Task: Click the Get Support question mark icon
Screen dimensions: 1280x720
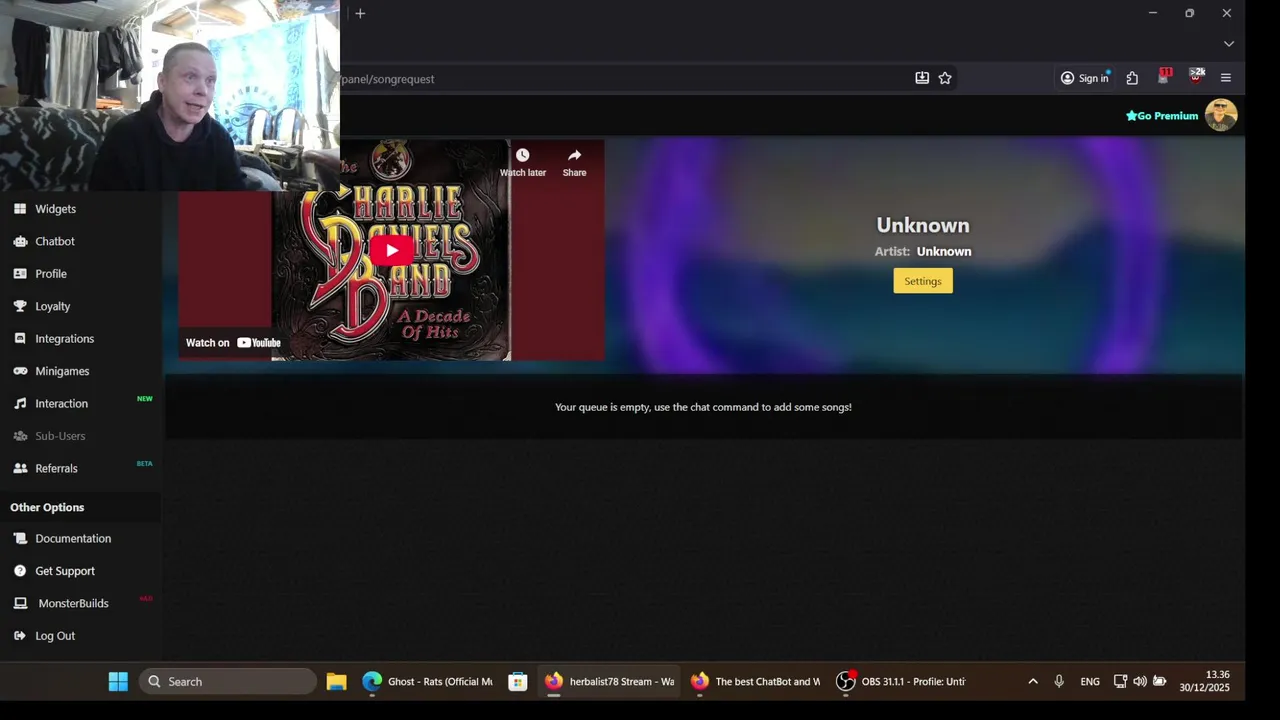Action: [x=20, y=571]
